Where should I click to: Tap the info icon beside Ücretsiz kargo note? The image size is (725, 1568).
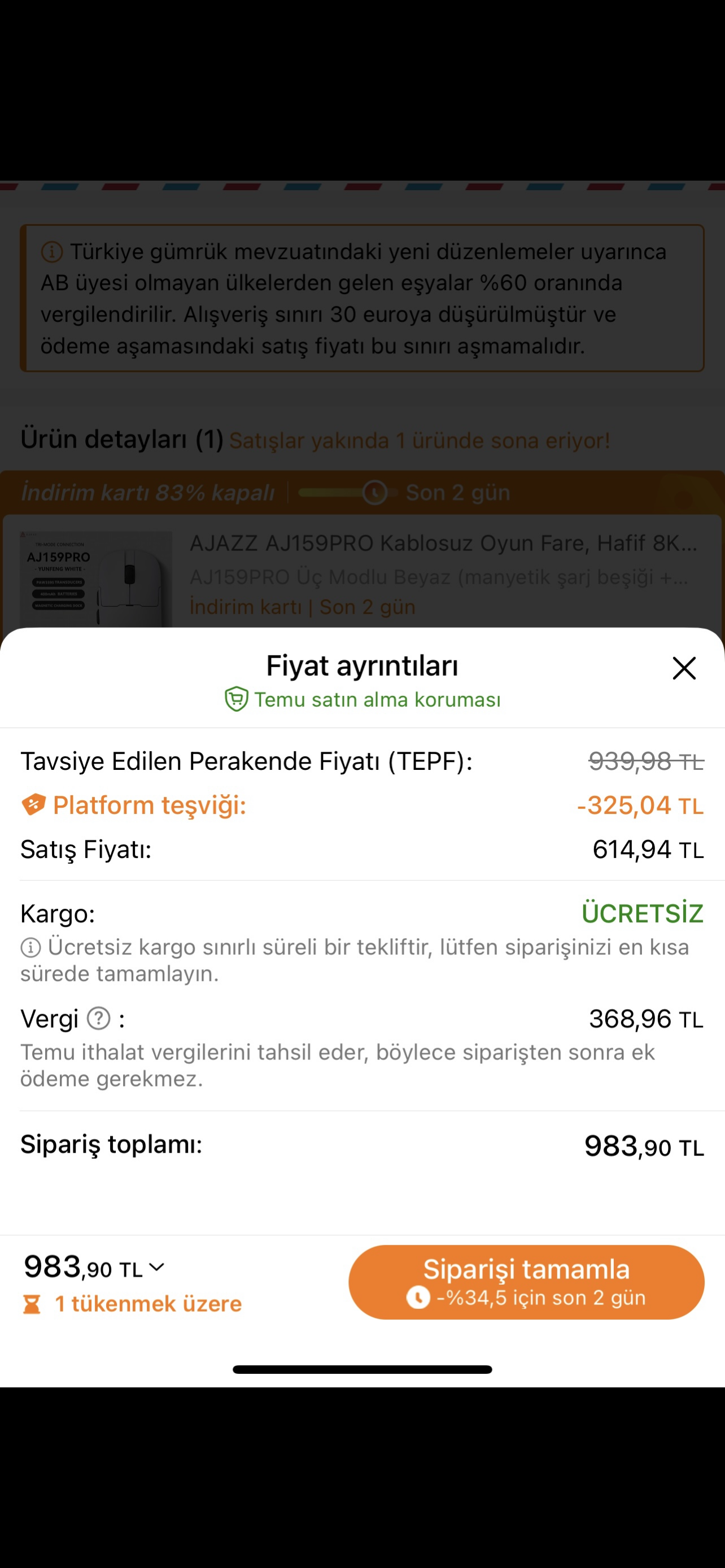point(30,947)
